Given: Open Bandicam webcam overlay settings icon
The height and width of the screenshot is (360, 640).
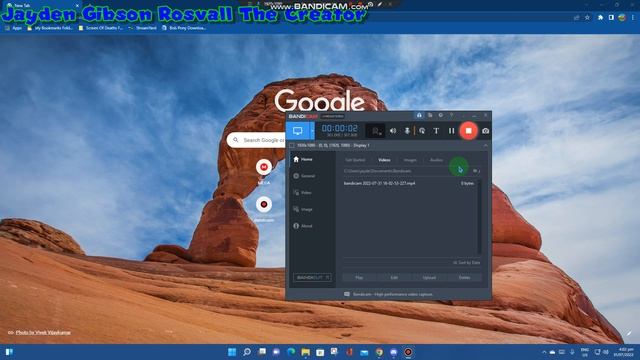Looking at the screenshot, I should [x=375, y=131].
